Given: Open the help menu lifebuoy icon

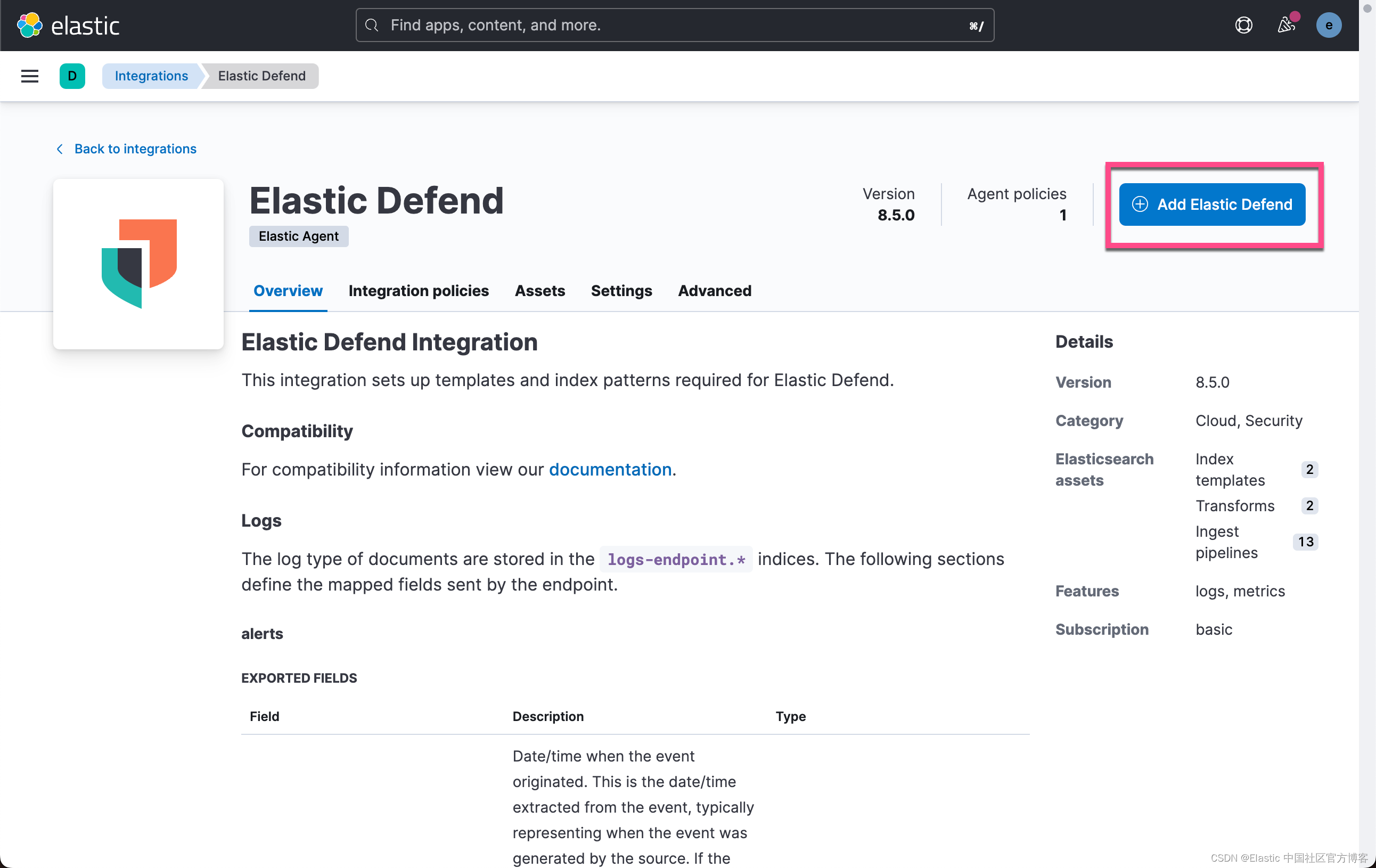Looking at the screenshot, I should coord(1243,25).
